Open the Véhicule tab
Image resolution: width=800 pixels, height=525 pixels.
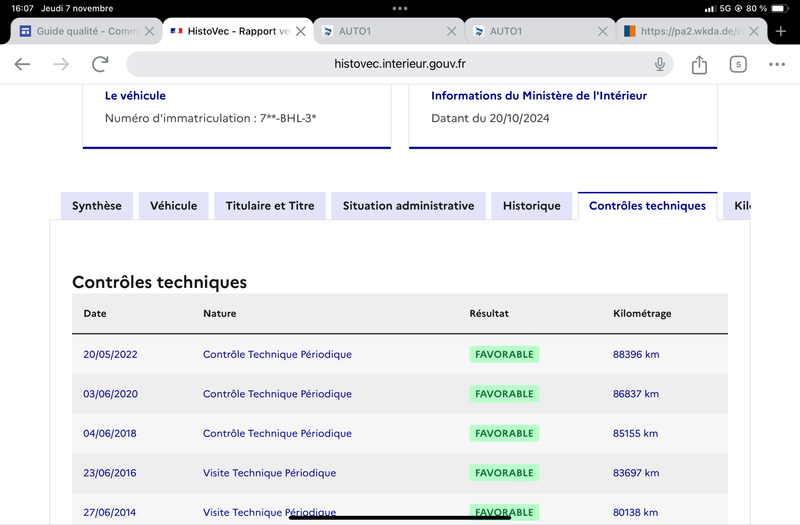[173, 206]
